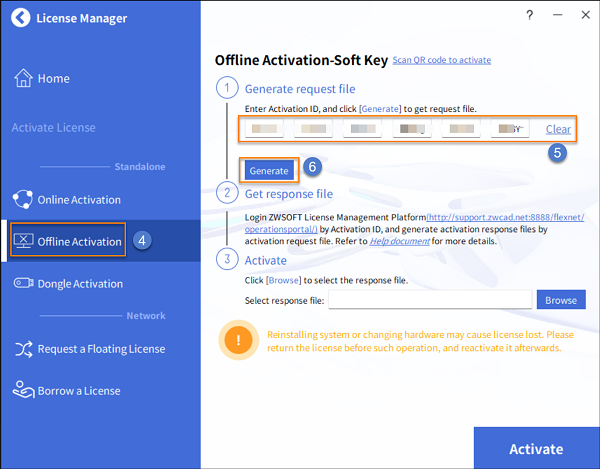Click the sixth Activation ID field
Viewport: 600px width, 469px height.
click(x=510, y=129)
